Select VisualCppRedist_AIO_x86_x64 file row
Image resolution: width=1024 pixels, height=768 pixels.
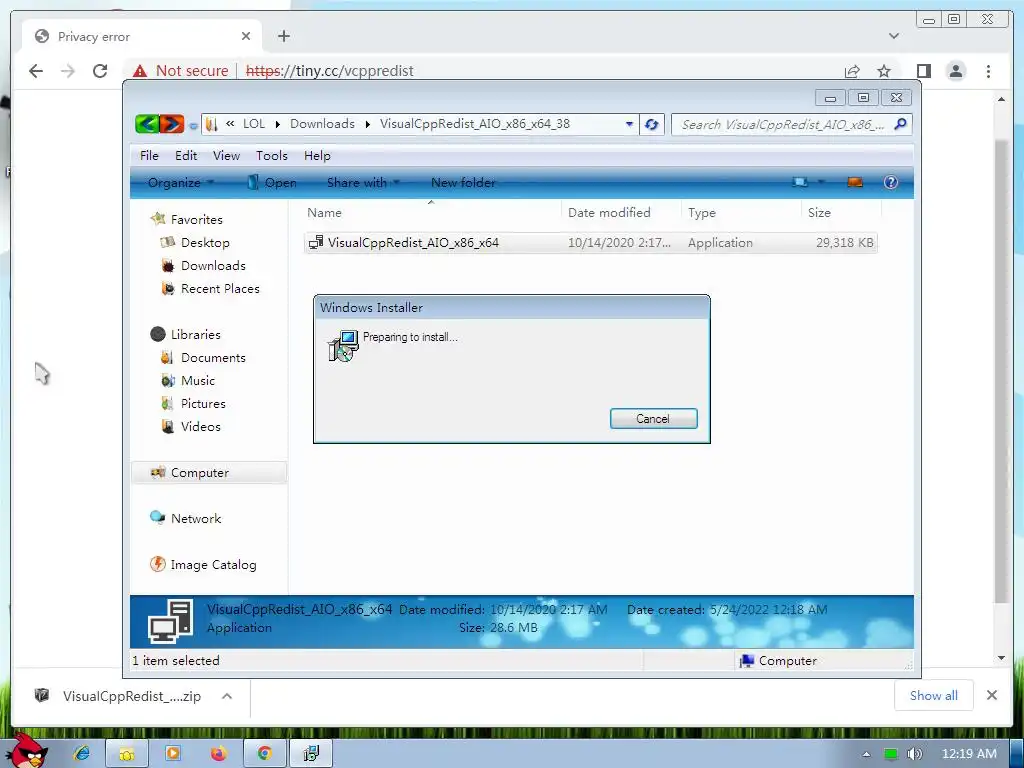pos(590,242)
